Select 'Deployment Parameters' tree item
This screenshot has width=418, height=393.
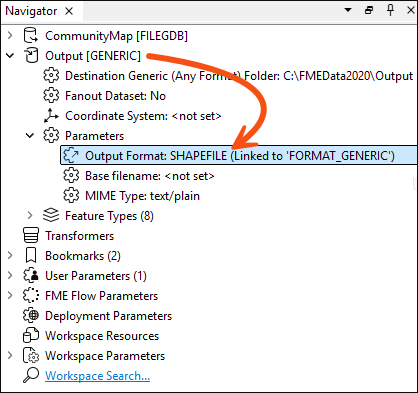click(x=108, y=316)
